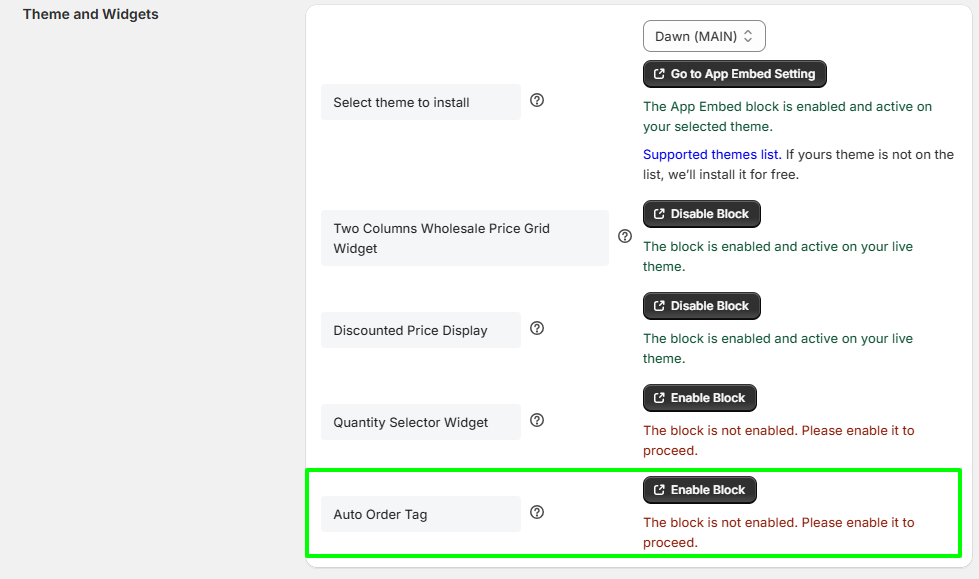Screen dimensions: 979x579
Task: Disable Block for Discounted Price Display
Action: (701, 306)
